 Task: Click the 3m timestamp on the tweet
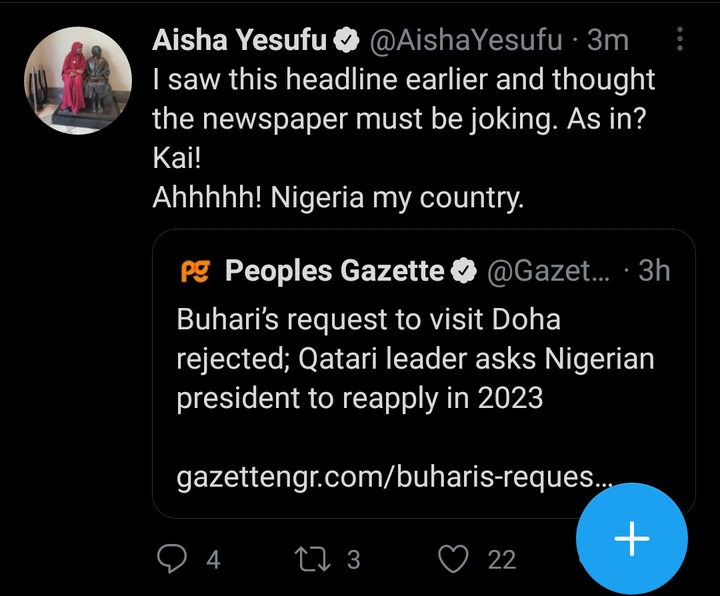click(x=609, y=40)
